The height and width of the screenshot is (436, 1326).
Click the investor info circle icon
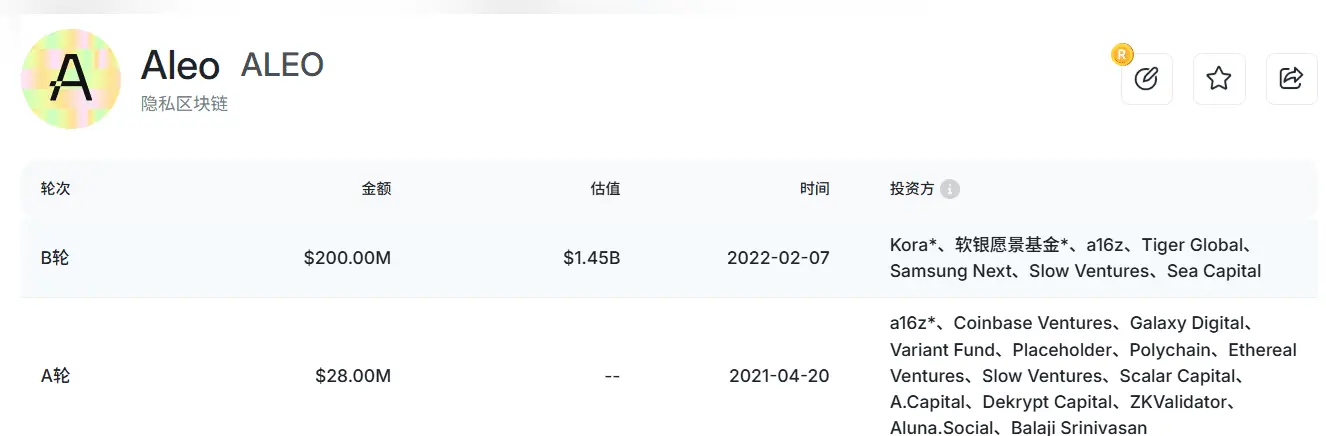950,189
